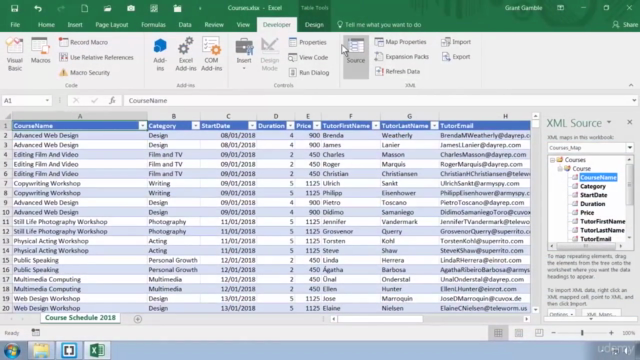Screen dimensions: 640x360
Task: Select the Category element in XML tree
Action: click(593, 186)
